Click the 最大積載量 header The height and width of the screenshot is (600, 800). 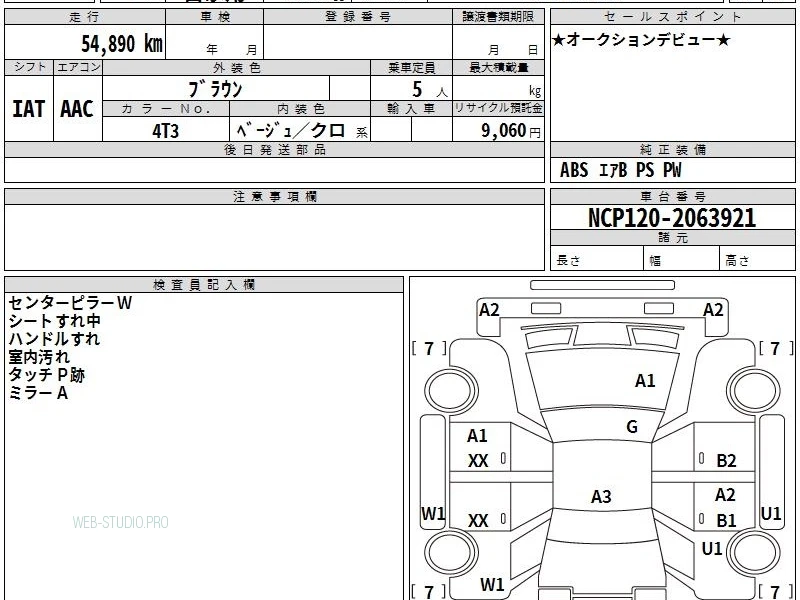click(x=498, y=68)
